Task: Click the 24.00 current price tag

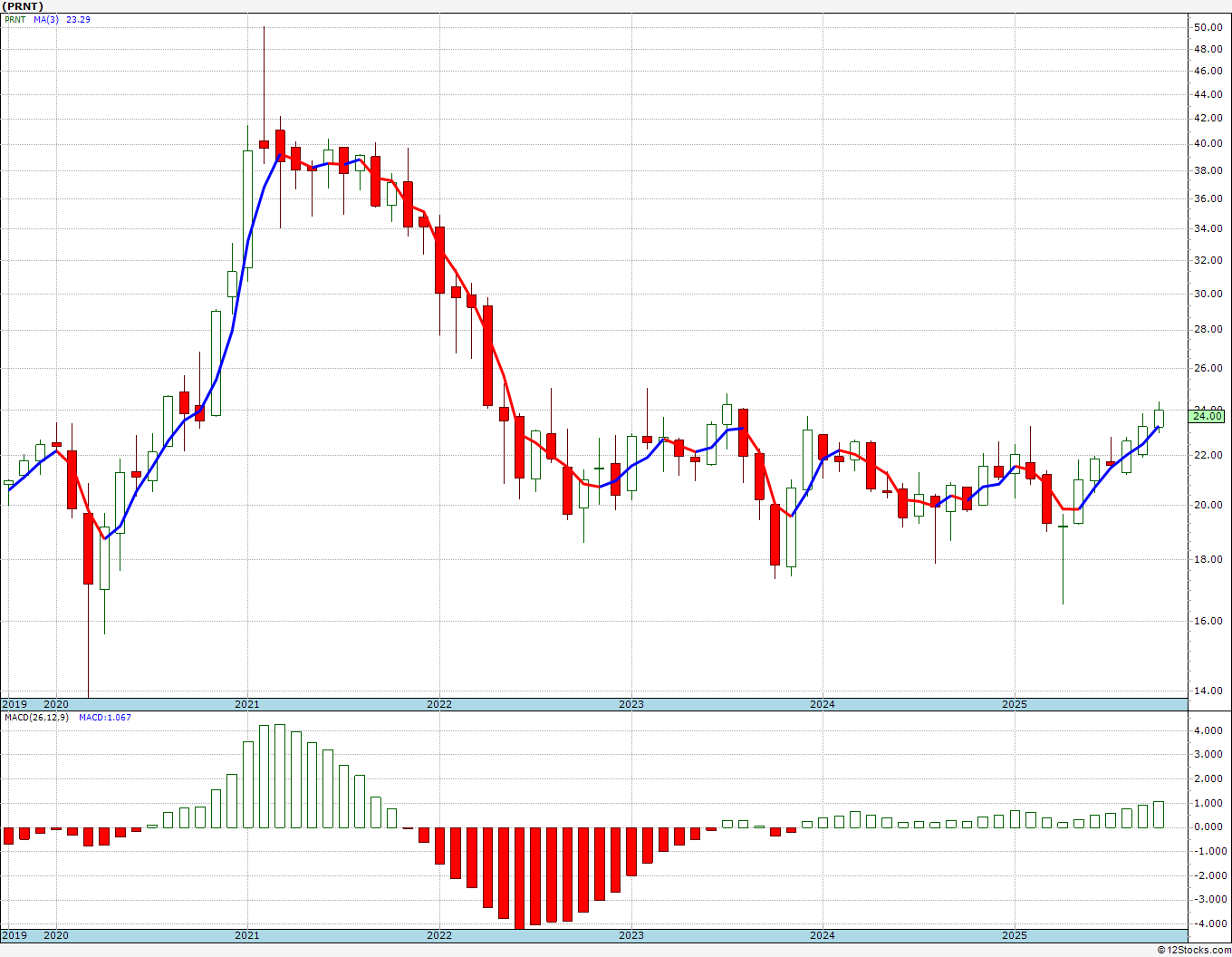Action: coord(1208,416)
